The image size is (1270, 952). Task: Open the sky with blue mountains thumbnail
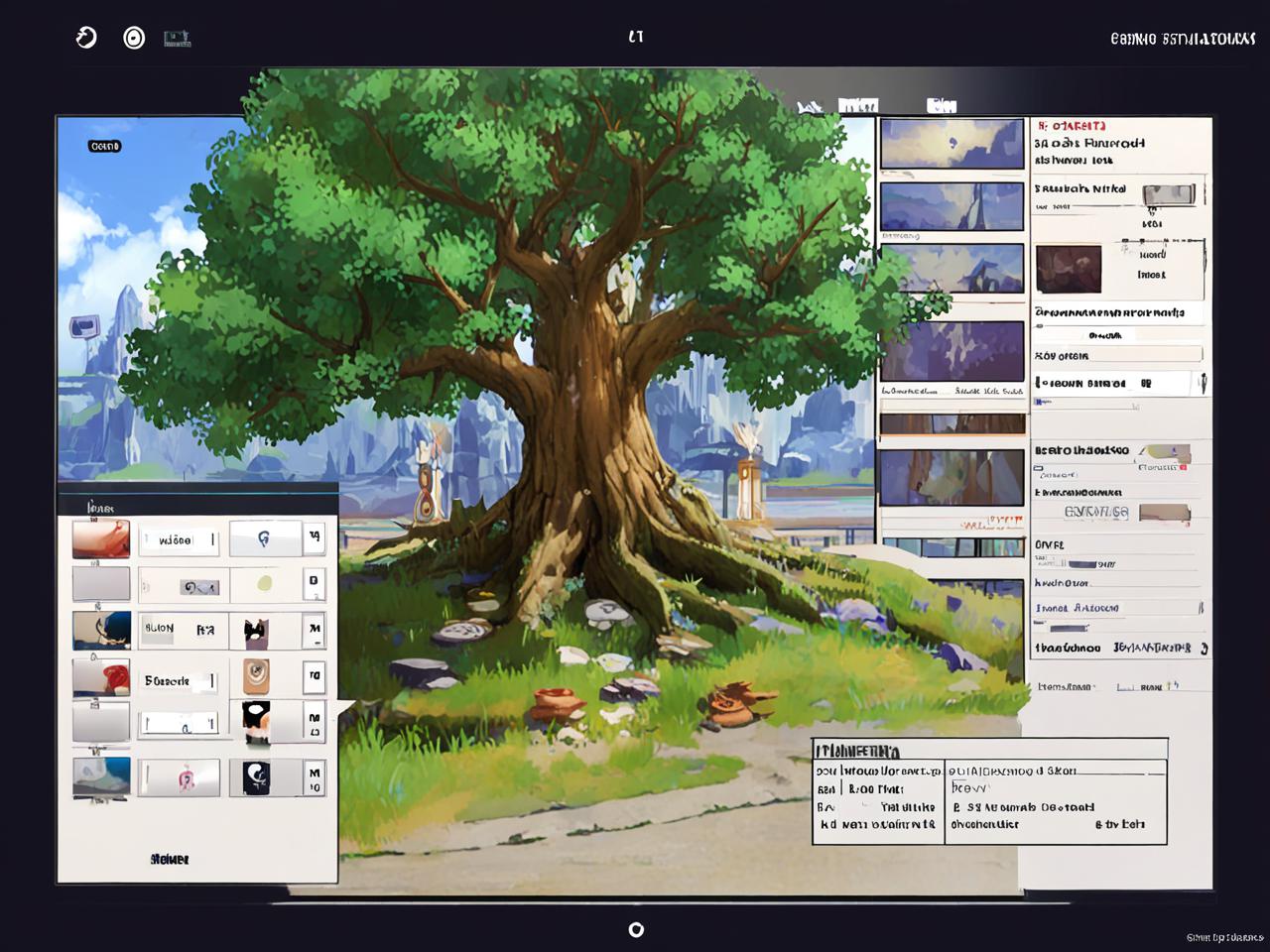952,269
